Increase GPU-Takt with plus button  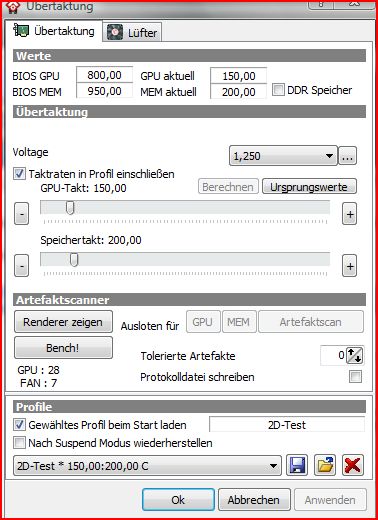pos(350,213)
